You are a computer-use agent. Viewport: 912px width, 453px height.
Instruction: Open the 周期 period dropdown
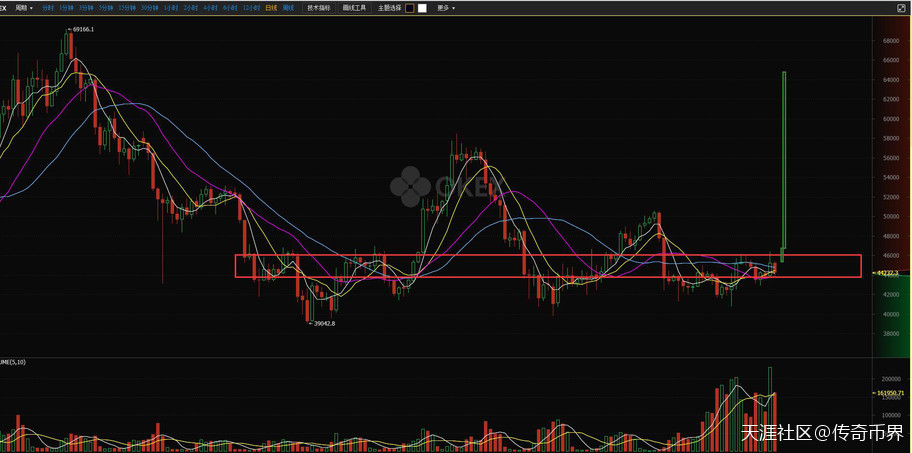tap(24, 8)
